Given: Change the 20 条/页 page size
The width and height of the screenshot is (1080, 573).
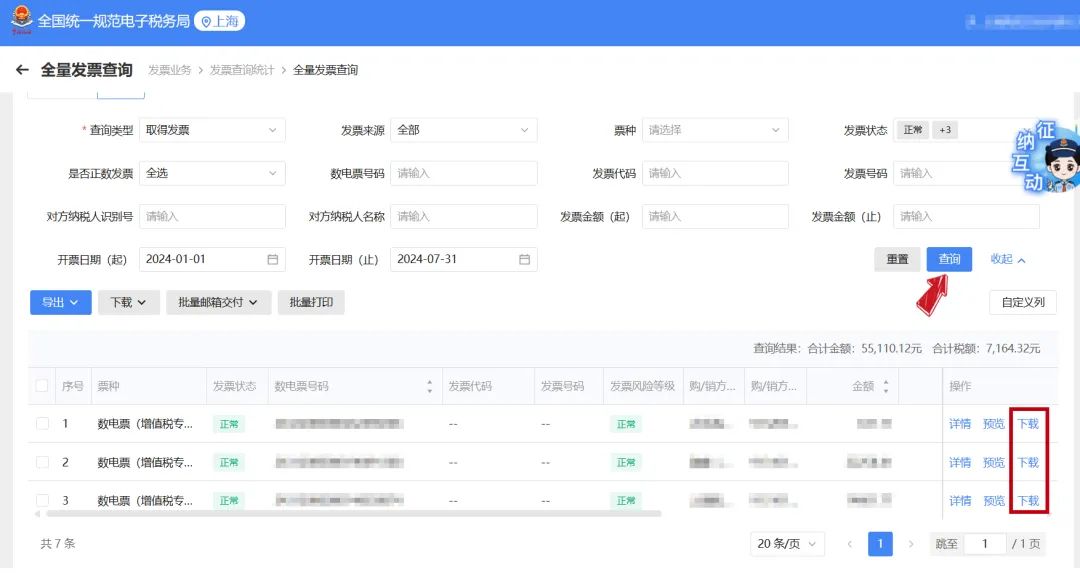Looking at the screenshot, I should point(787,544).
